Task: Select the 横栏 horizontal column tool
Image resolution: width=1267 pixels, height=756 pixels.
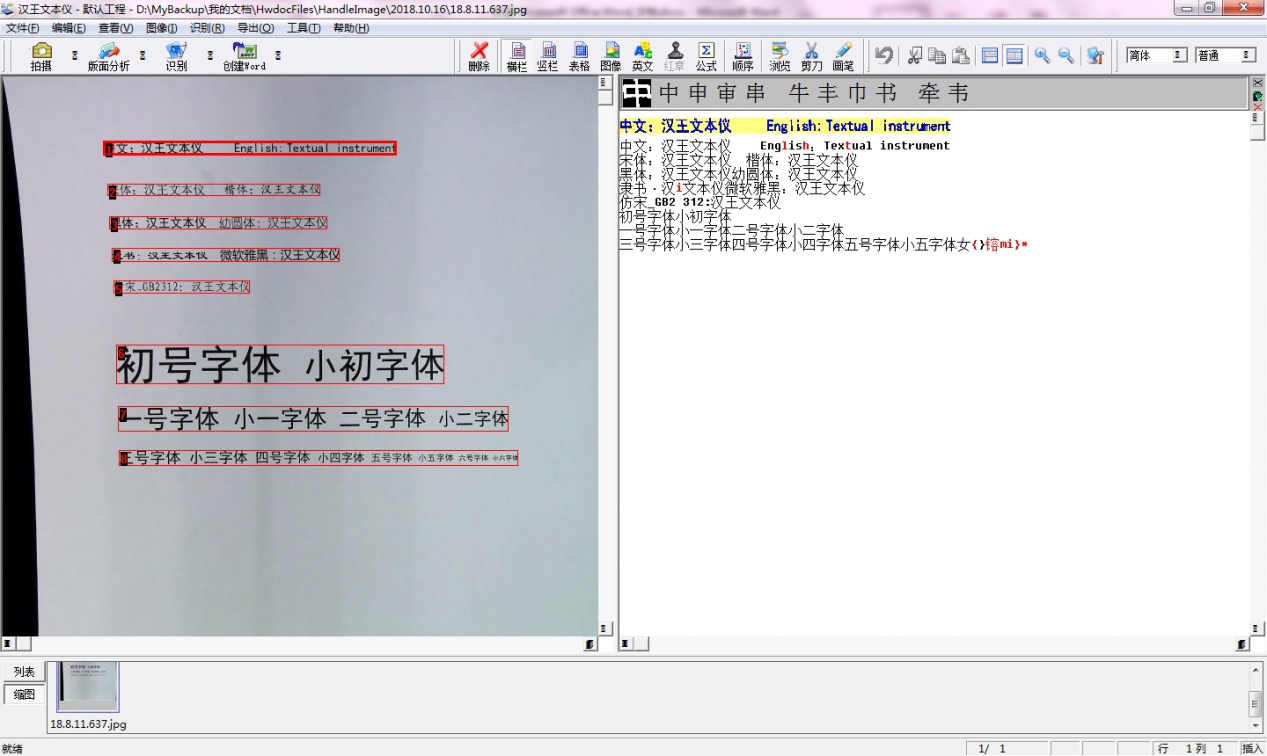Action: 516,56
